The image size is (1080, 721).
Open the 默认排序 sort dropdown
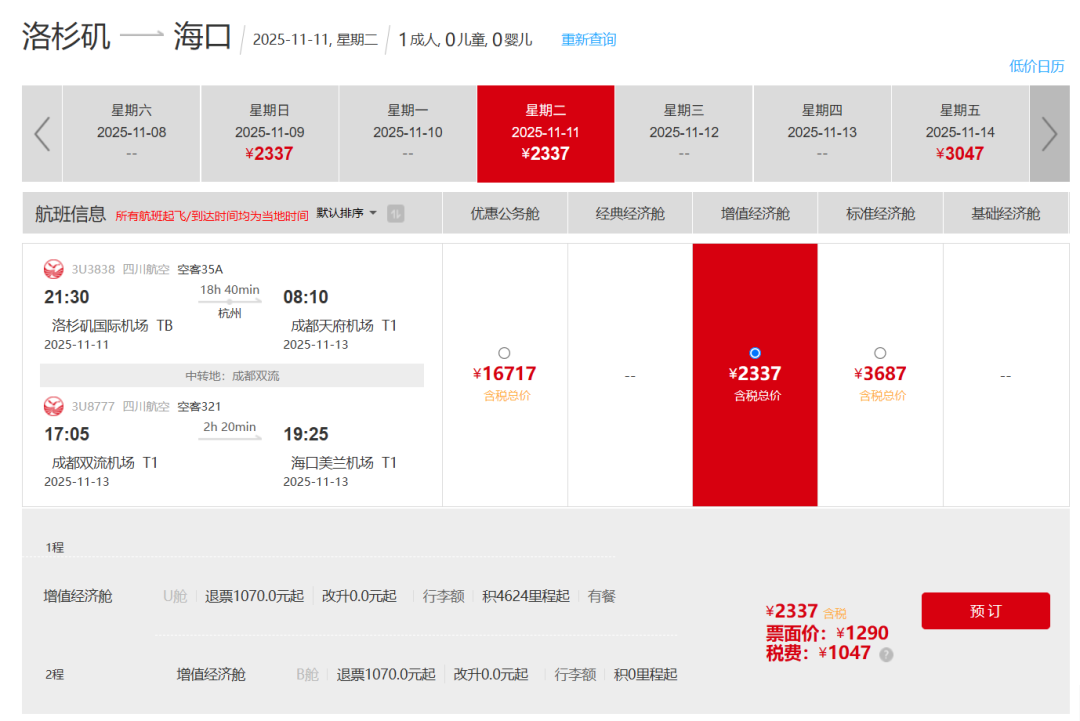pos(347,213)
